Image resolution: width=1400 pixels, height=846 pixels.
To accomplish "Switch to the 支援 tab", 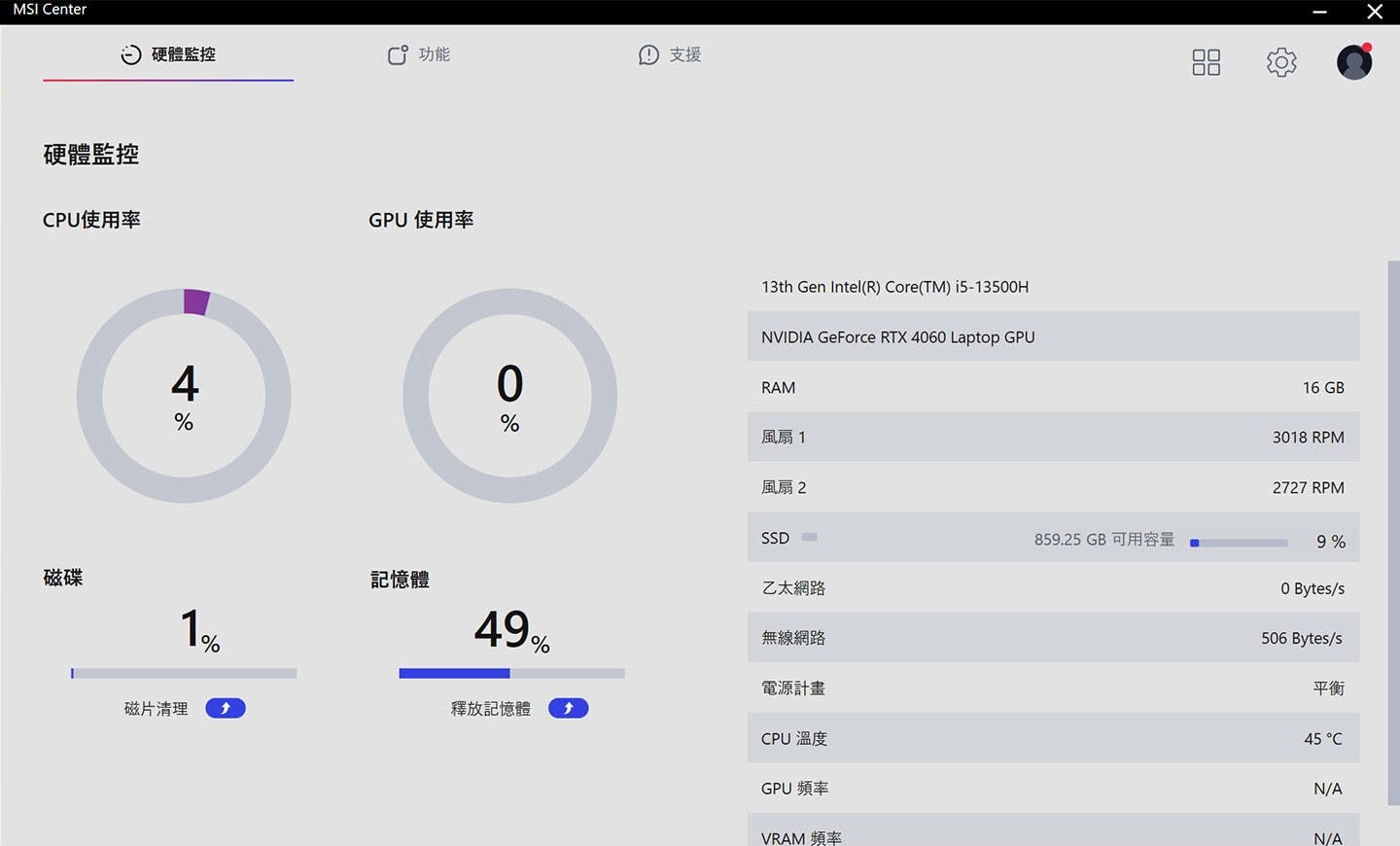I will click(x=670, y=54).
